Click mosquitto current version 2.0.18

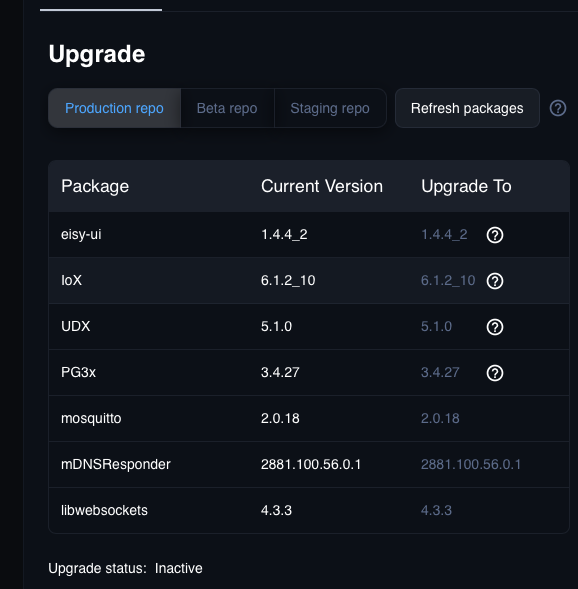pos(280,418)
